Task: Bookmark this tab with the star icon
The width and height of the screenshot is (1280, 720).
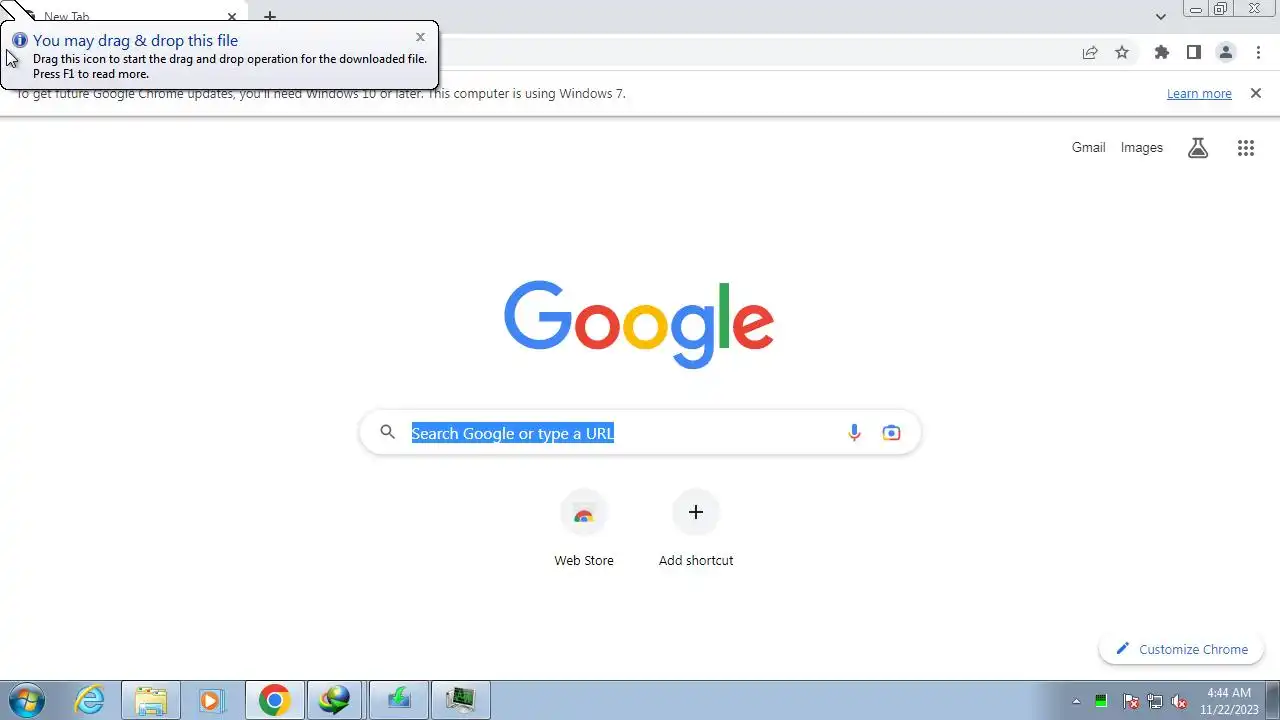Action: point(1122,52)
